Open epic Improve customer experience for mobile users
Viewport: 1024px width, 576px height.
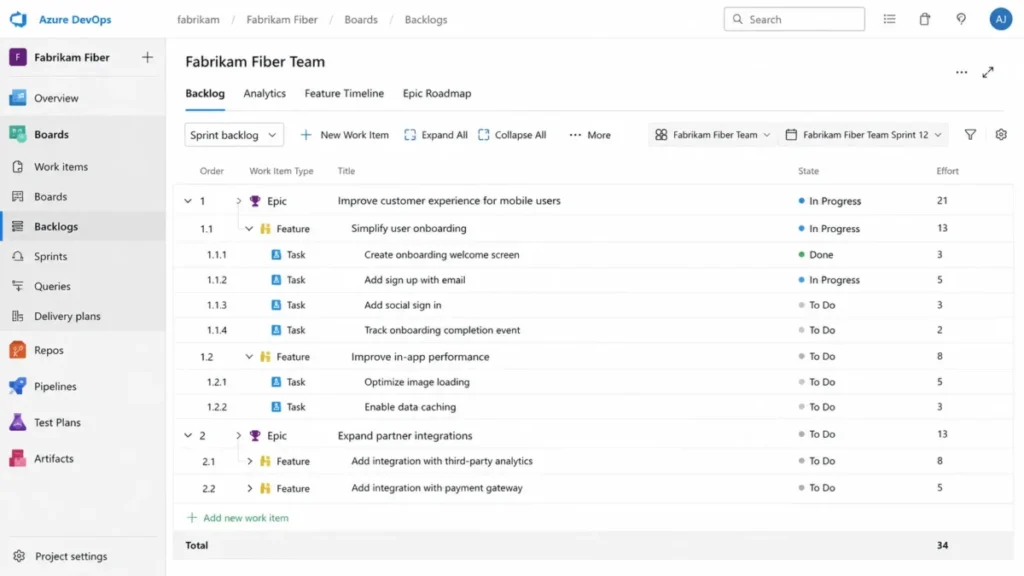pyautogui.click(x=449, y=200)
